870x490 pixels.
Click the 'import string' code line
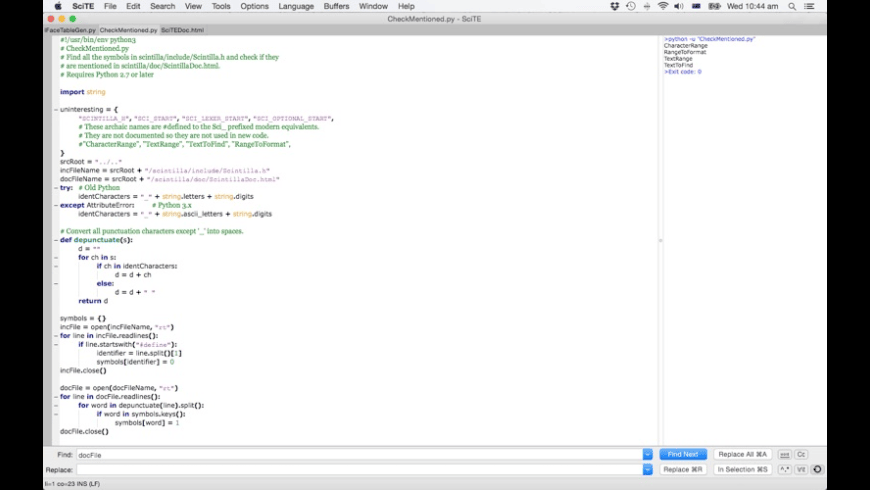(x=83, y=92)
